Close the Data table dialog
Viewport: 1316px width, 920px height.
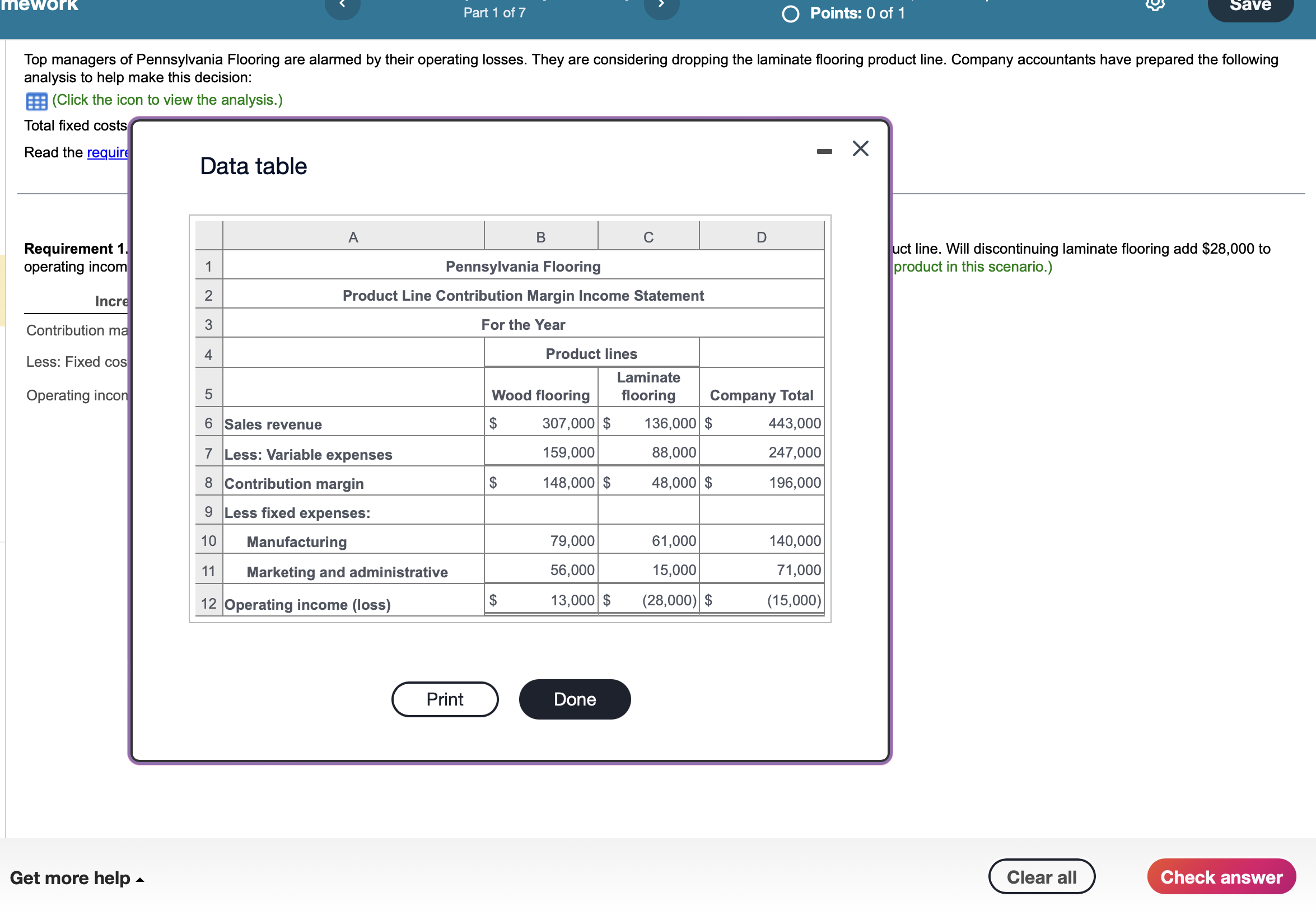860,149
